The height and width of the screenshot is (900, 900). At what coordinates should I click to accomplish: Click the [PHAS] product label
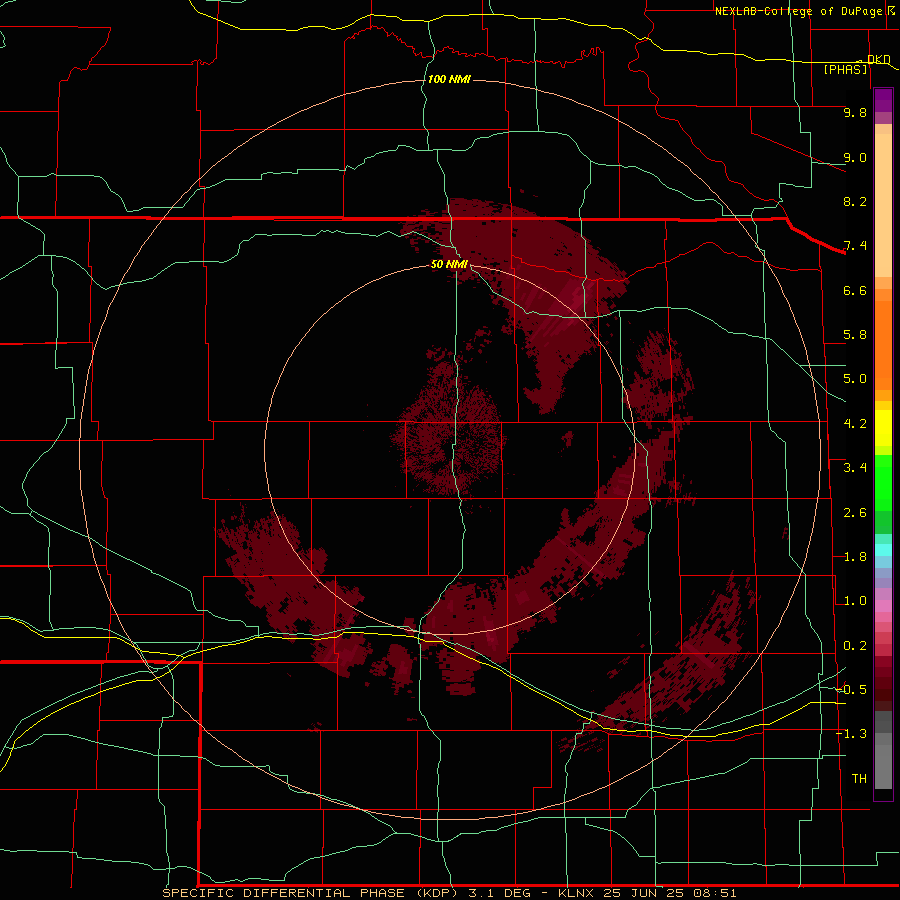tap(845, 70)
